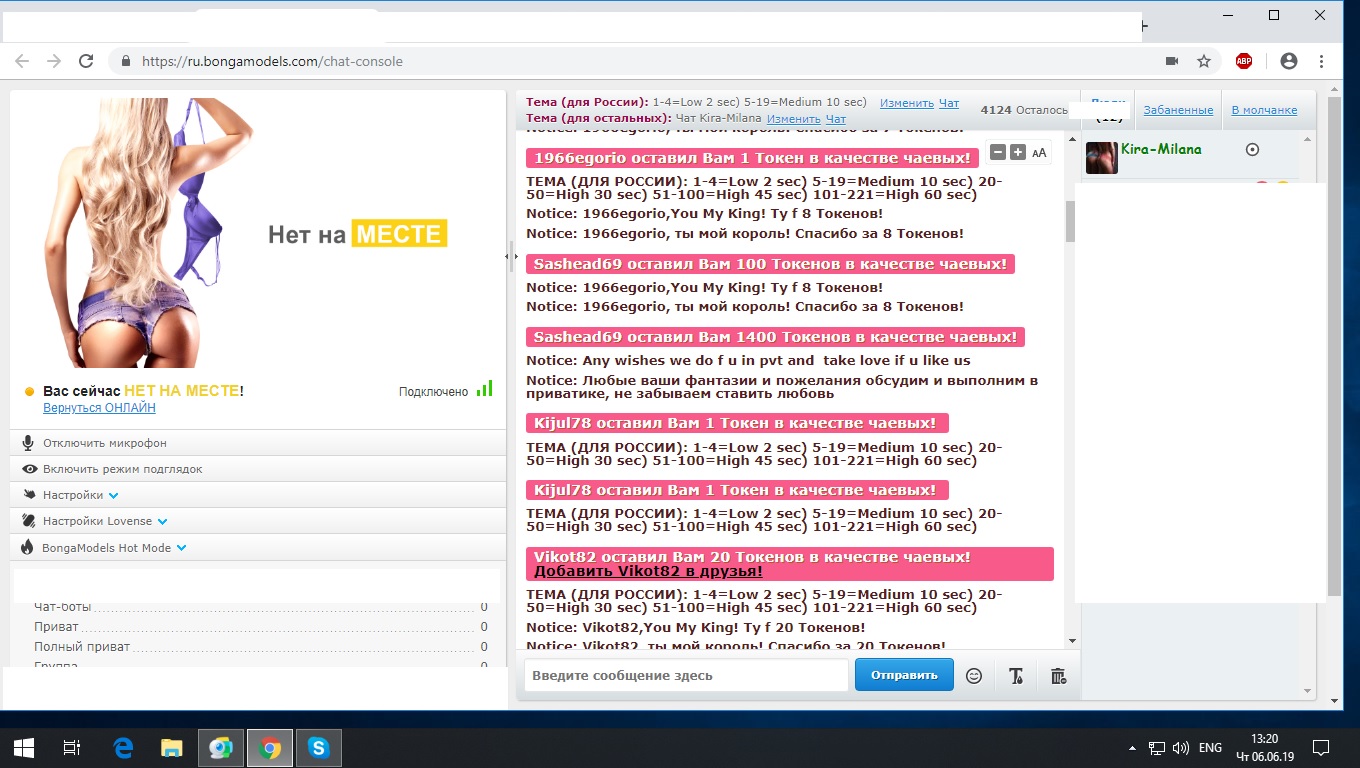Click the Вернуться ОНЛАЙН link

[99, 408]
